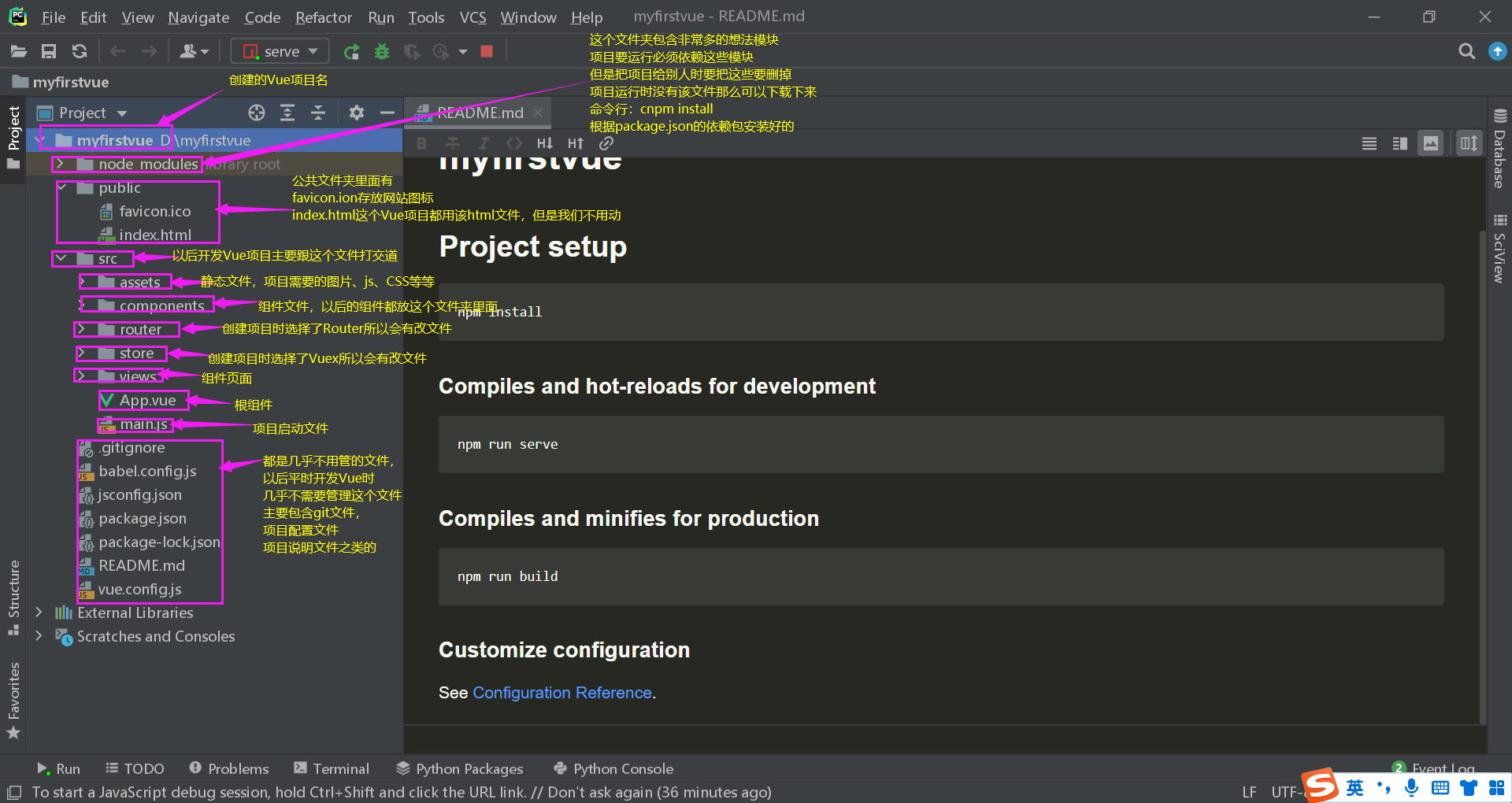Click the Sogou soft keyboard icon
This screenshot has width=1512, height=803.
click(x=1440, y=787)
